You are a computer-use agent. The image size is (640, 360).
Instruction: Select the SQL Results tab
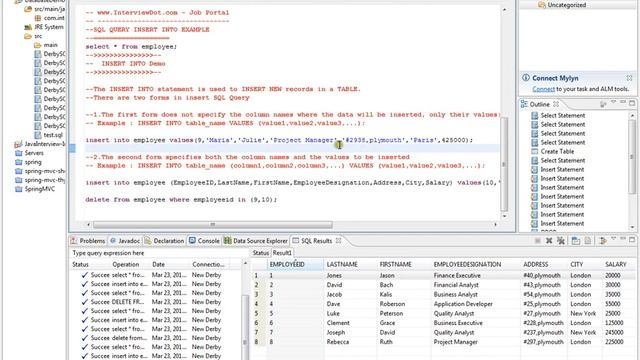(316, 241)
